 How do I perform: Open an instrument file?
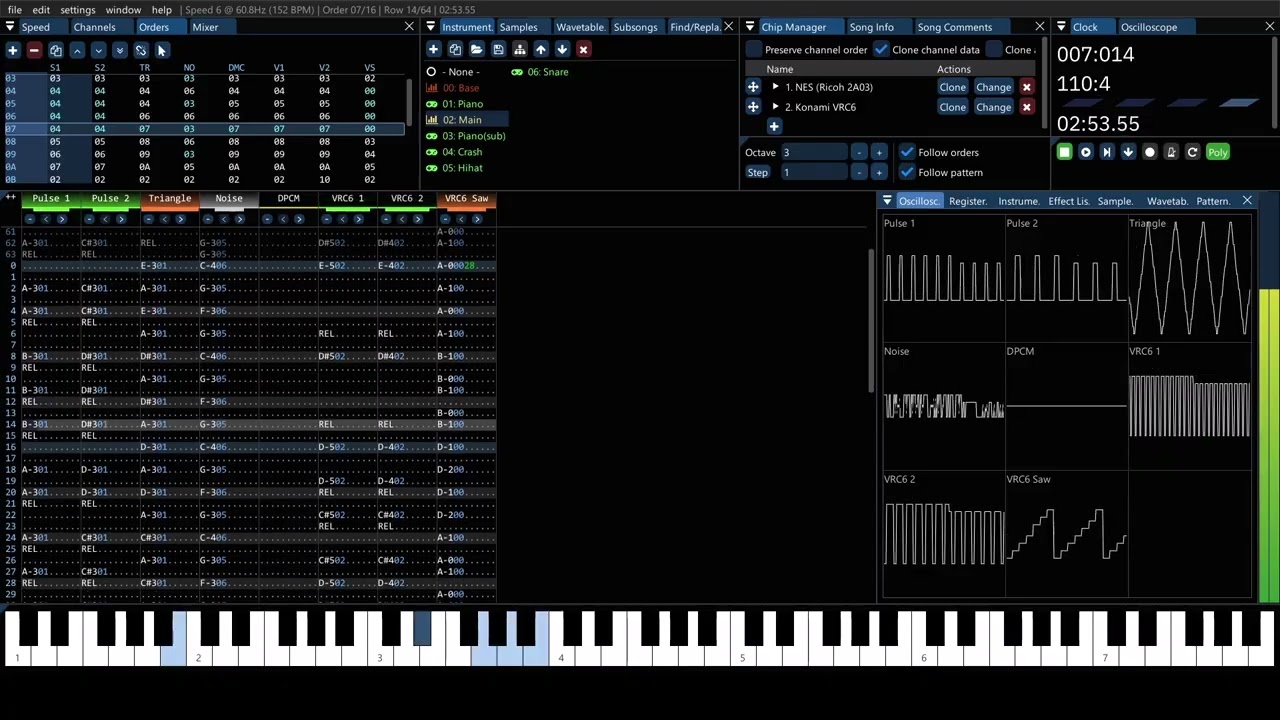coord(476,50)
